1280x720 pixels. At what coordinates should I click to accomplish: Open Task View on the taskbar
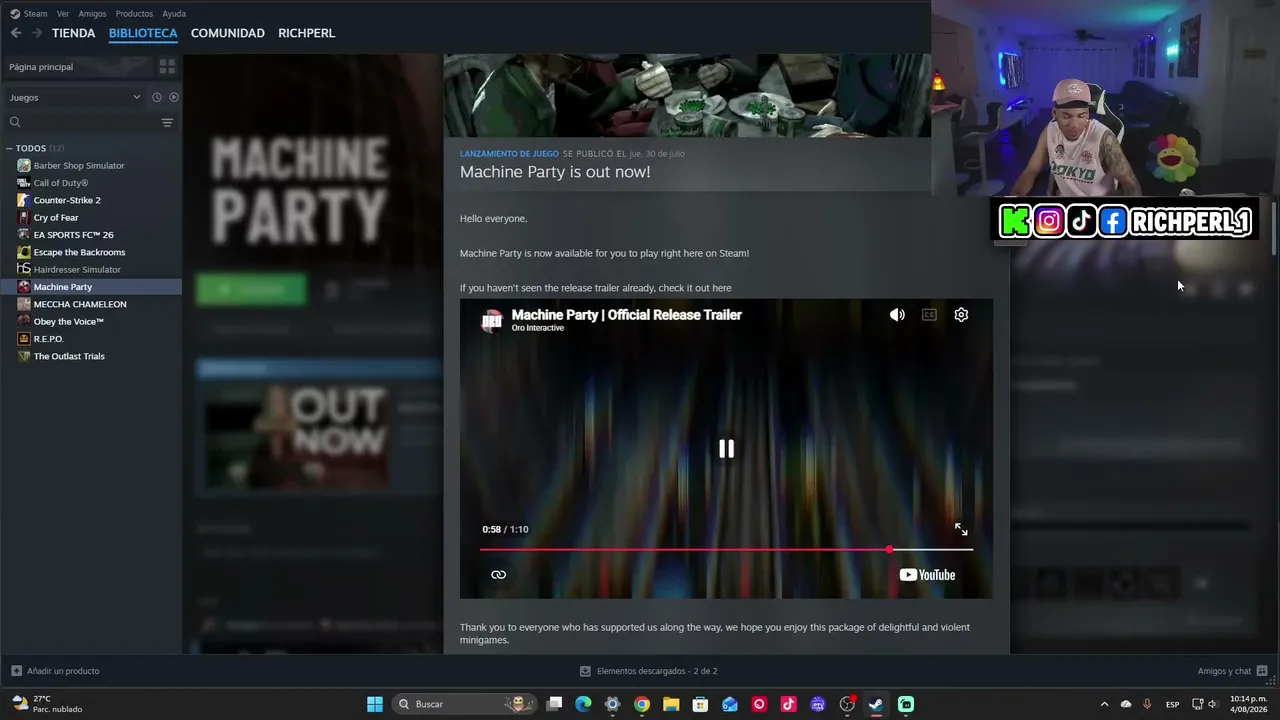[x=554, y=704]
